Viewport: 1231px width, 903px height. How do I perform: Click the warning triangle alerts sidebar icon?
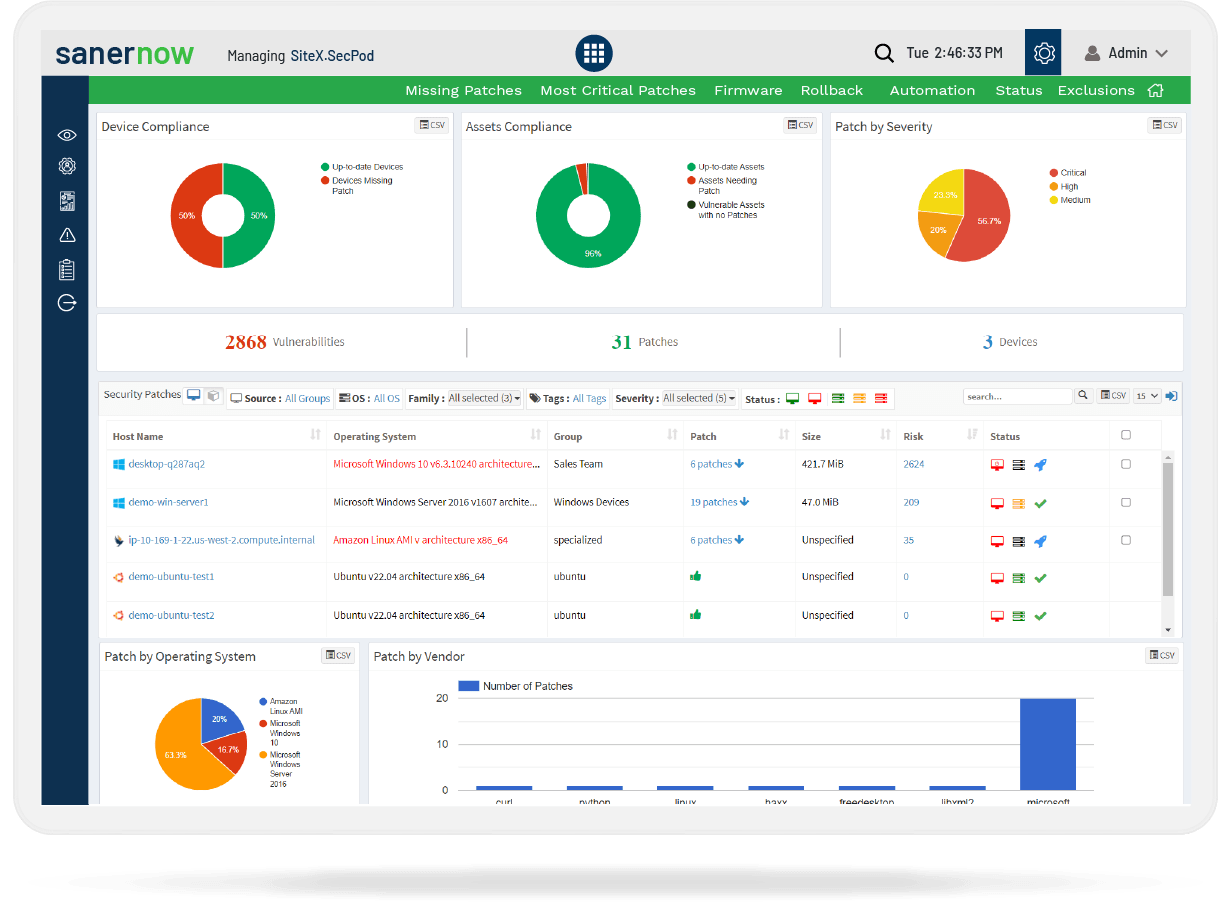pos(67,235)
